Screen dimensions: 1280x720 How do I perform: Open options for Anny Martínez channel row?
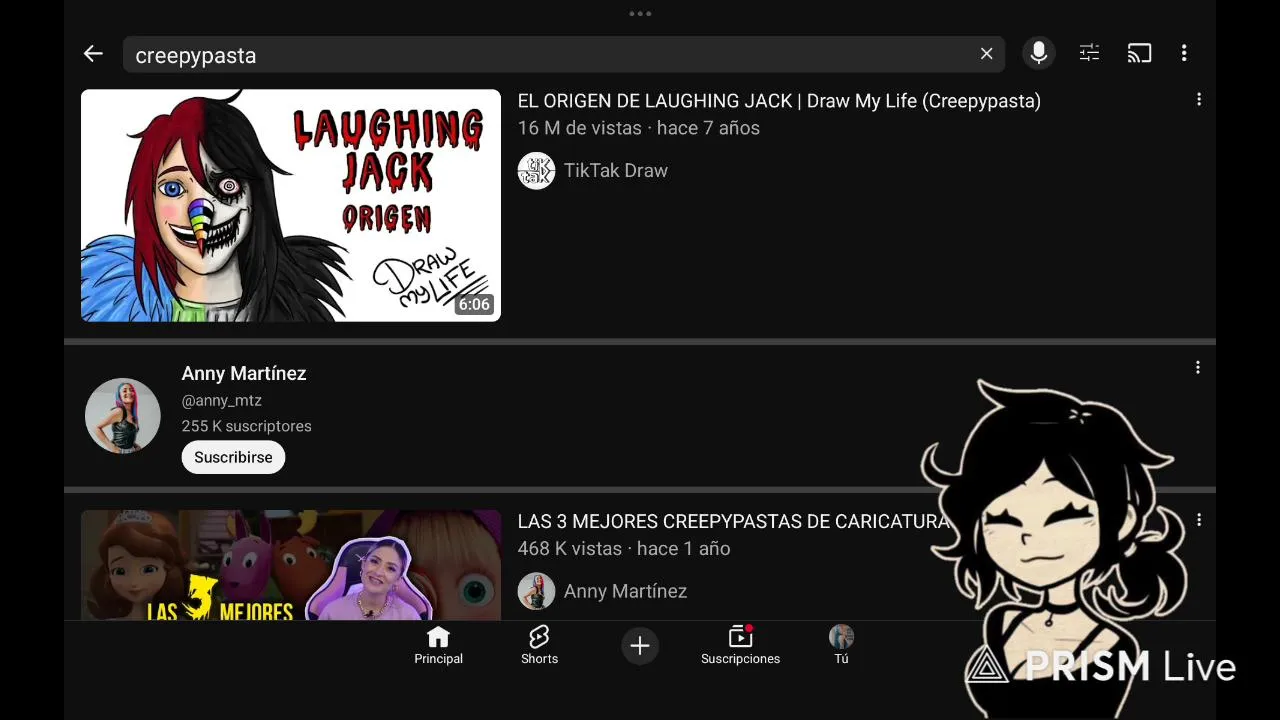(1198, 368)
